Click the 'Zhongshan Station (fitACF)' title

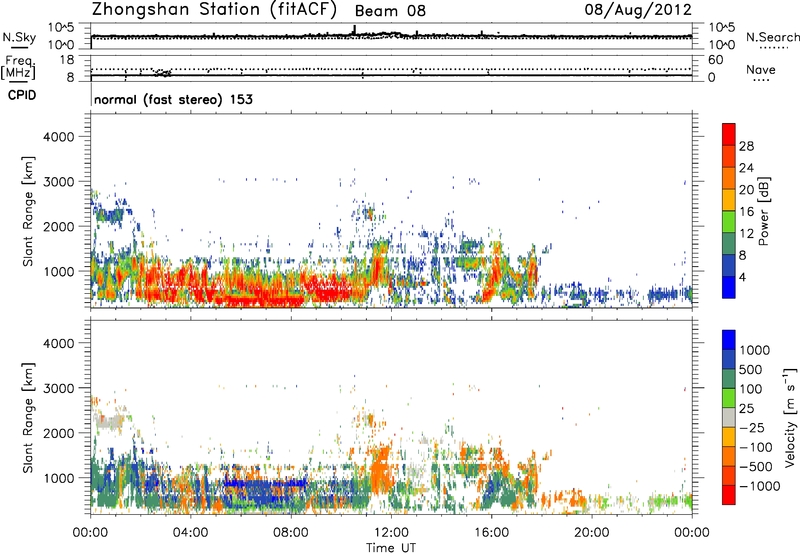click(x=214, y=10)
